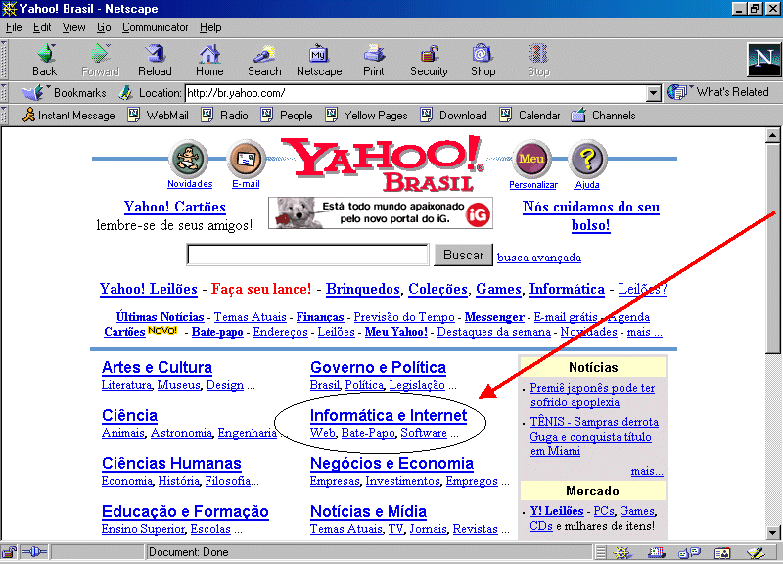This screenshot has height=564, width=783.
Task: Open Notícias e Mídia category
Action: point(368,512)
